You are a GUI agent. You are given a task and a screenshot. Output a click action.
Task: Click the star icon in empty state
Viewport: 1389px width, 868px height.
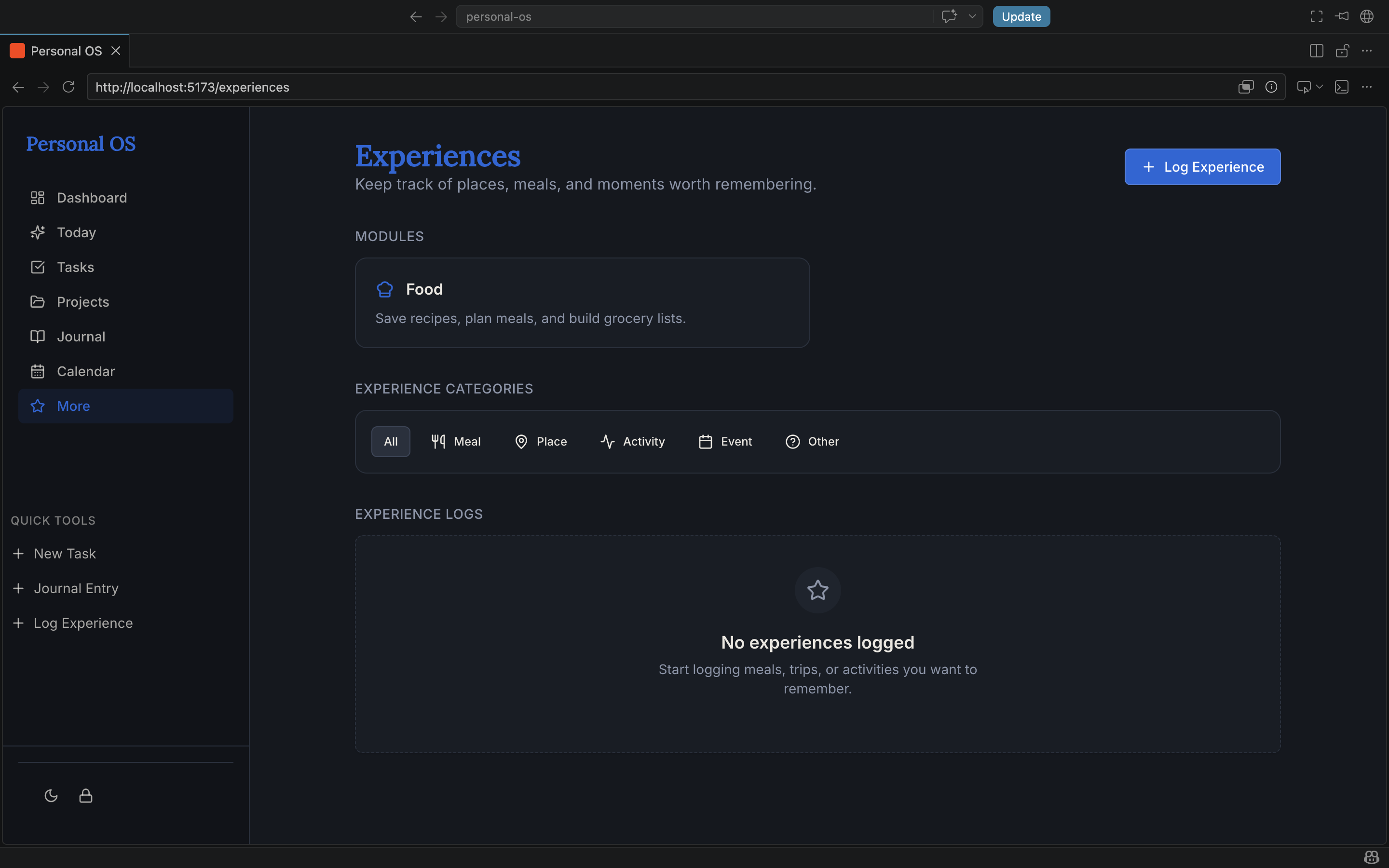[x=817, y=590]
